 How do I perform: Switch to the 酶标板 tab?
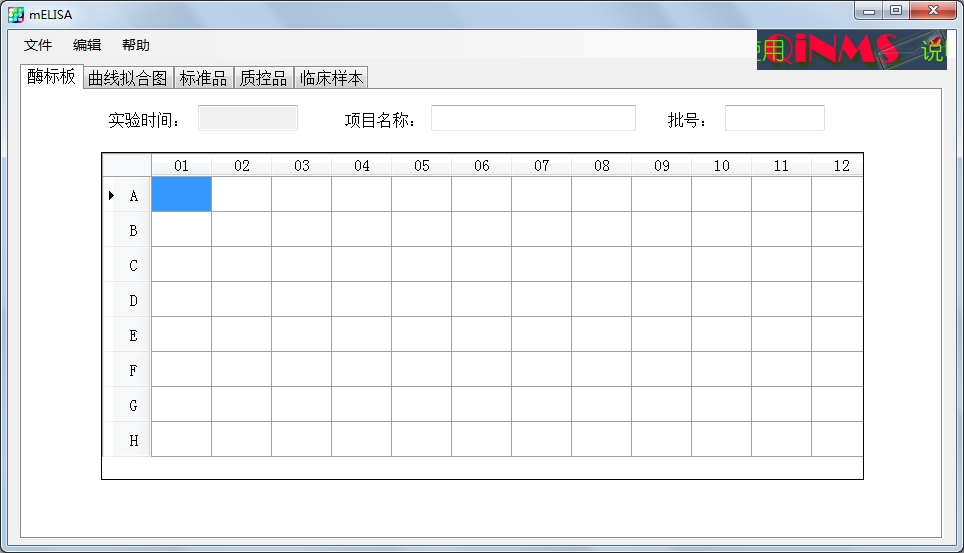pyautogui.click(x=52, y=76)
